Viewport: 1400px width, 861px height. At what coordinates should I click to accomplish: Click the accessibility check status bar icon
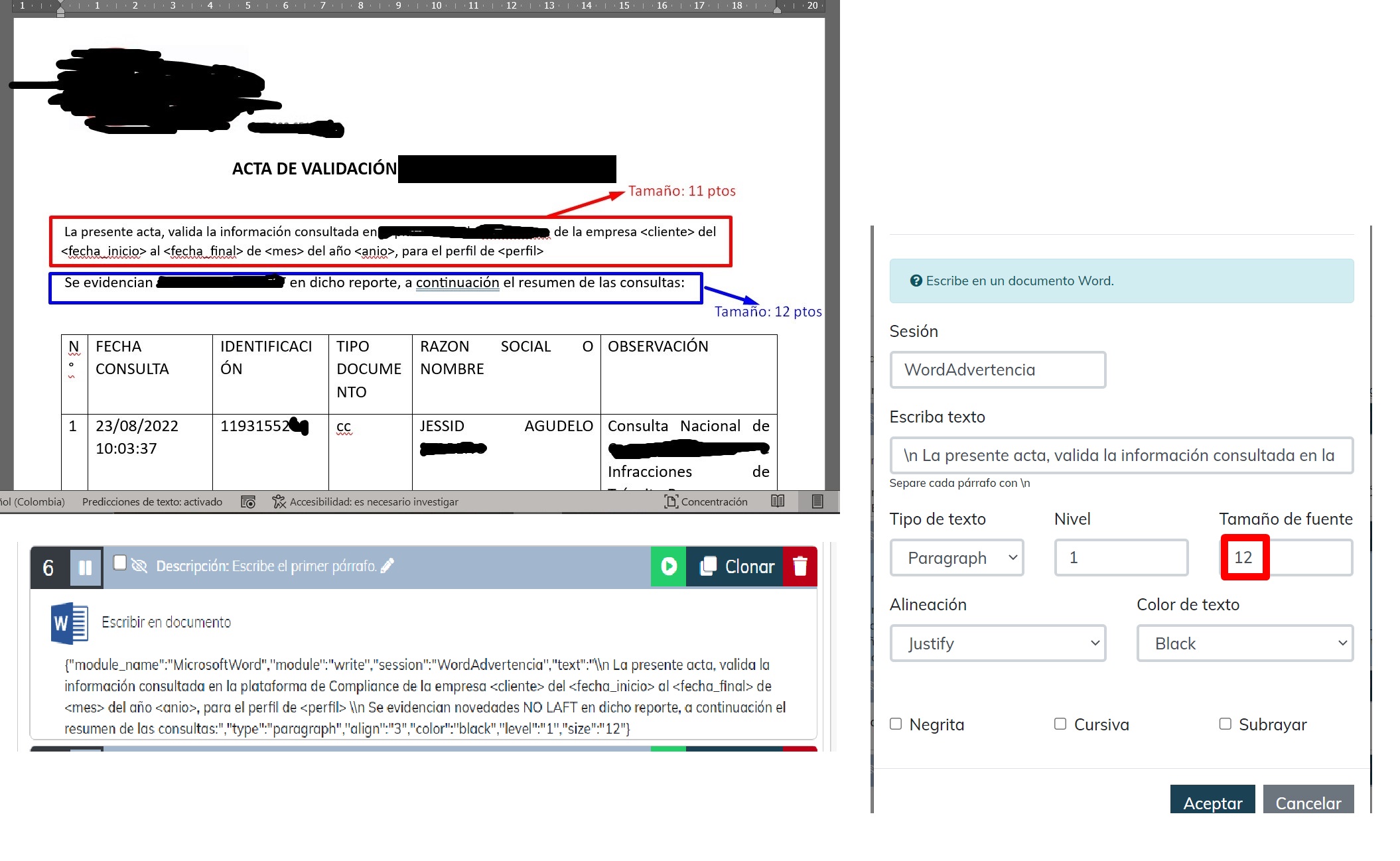coord(279,502)
